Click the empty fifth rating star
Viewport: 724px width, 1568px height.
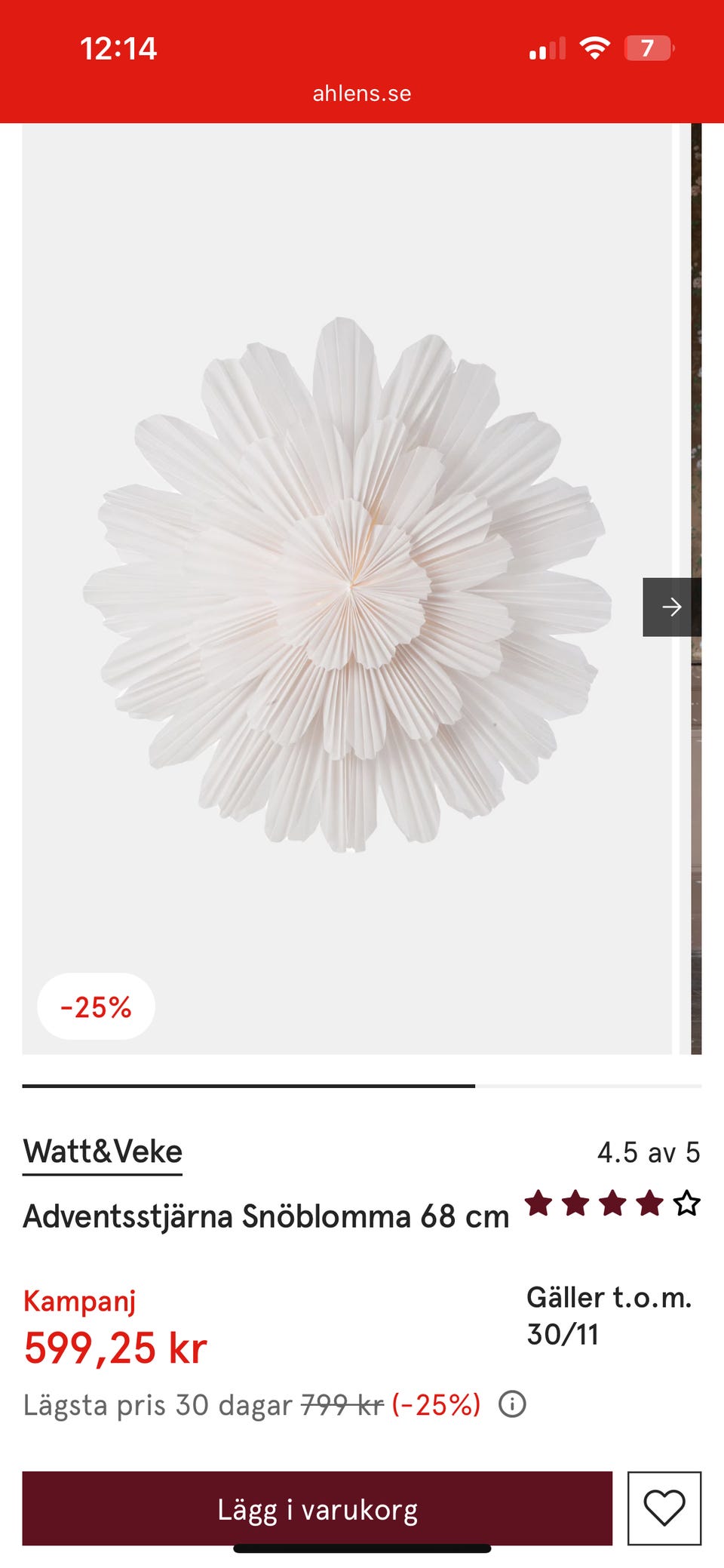point(686,1203)
